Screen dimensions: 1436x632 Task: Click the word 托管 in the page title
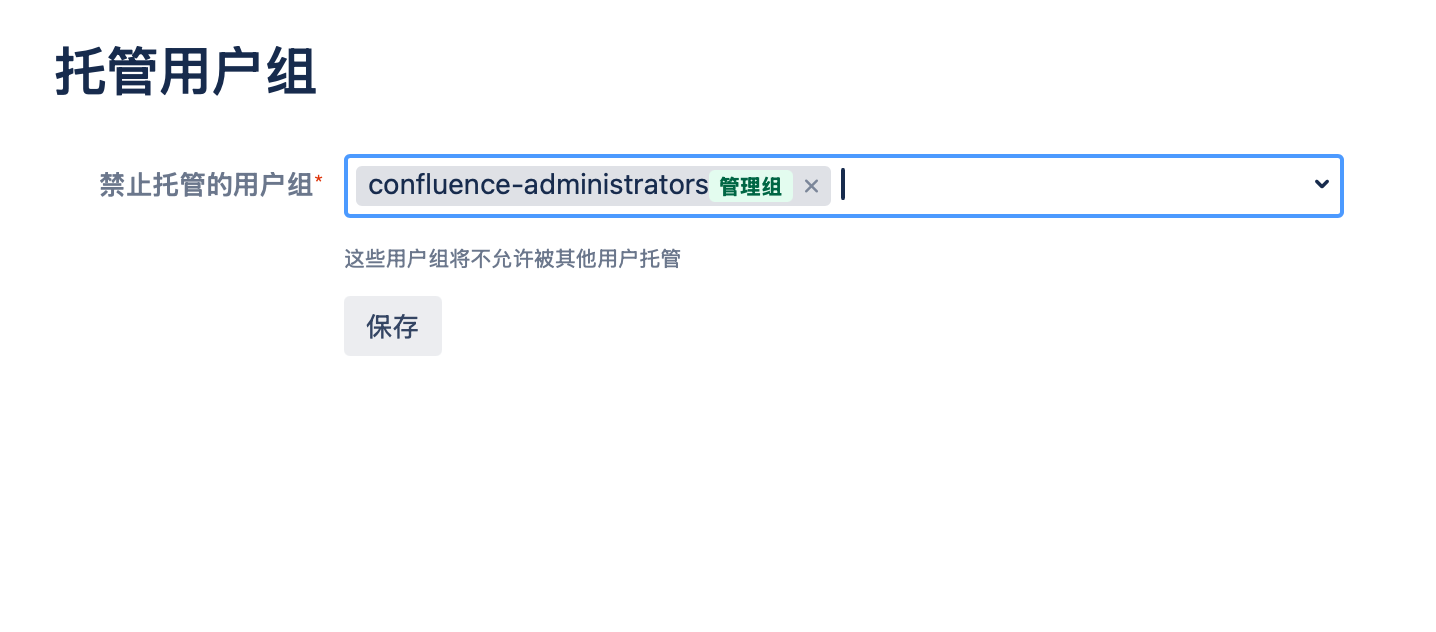(x=107, y=73)
